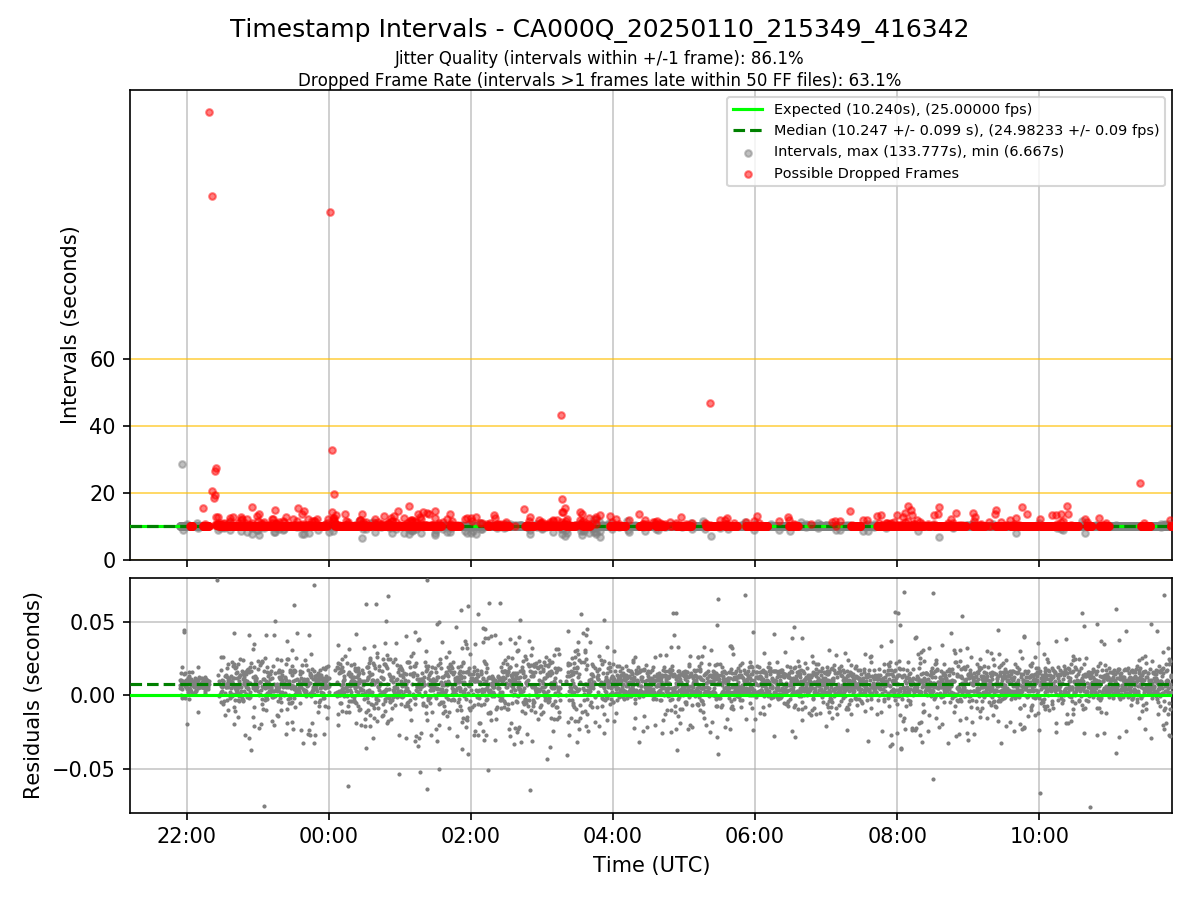This screenshot has height=900, width=1200.
Task: Click the red outlier near 33 seconds just after 00:00
Action: (332, 450)
